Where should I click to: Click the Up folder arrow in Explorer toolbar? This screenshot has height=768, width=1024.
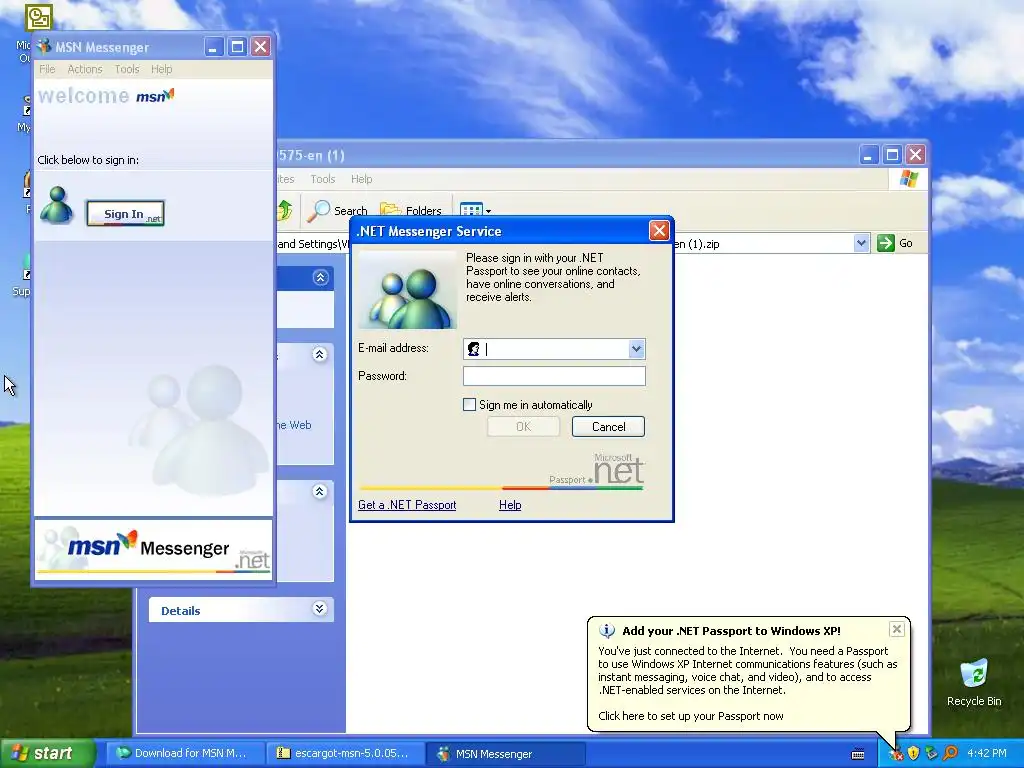[x=285, y=210]
